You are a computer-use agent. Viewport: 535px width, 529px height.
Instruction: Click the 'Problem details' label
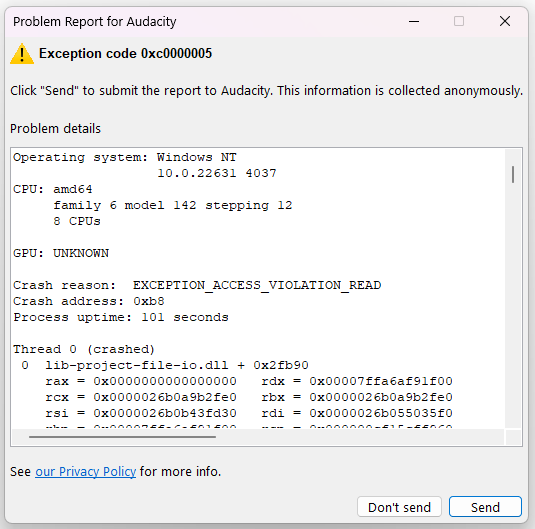55,129
